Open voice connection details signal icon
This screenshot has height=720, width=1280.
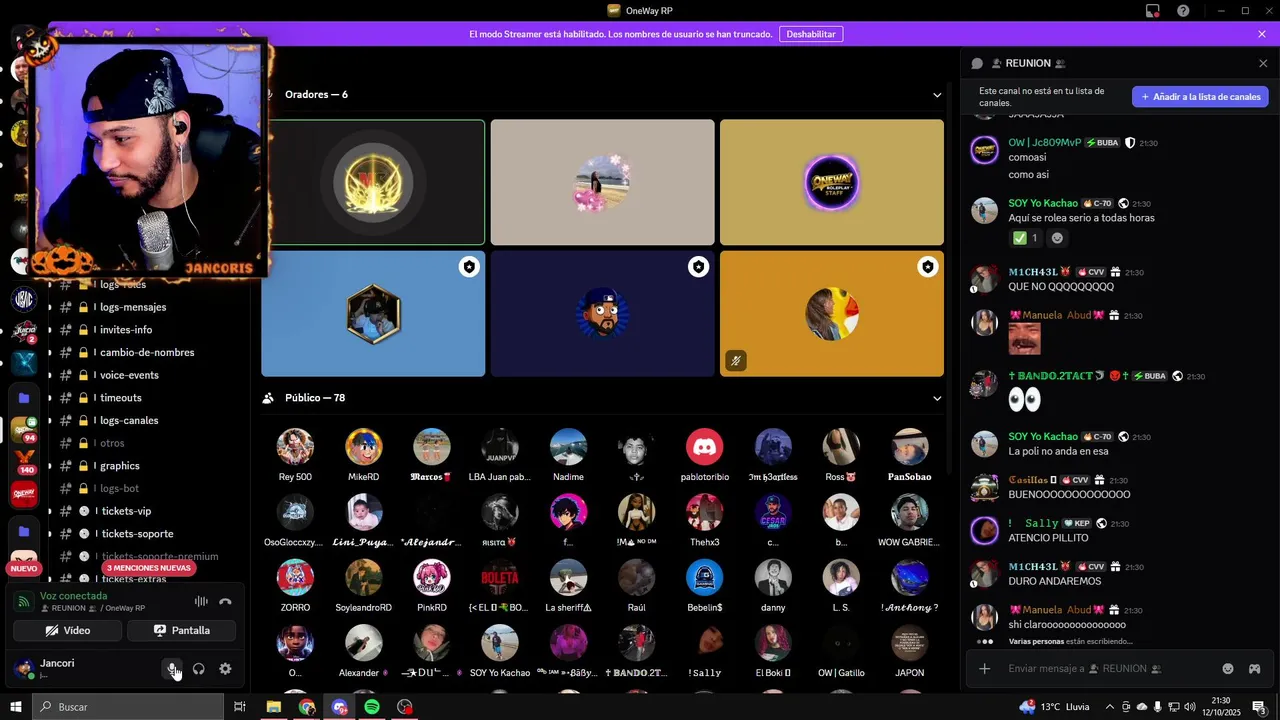(24, 602)
